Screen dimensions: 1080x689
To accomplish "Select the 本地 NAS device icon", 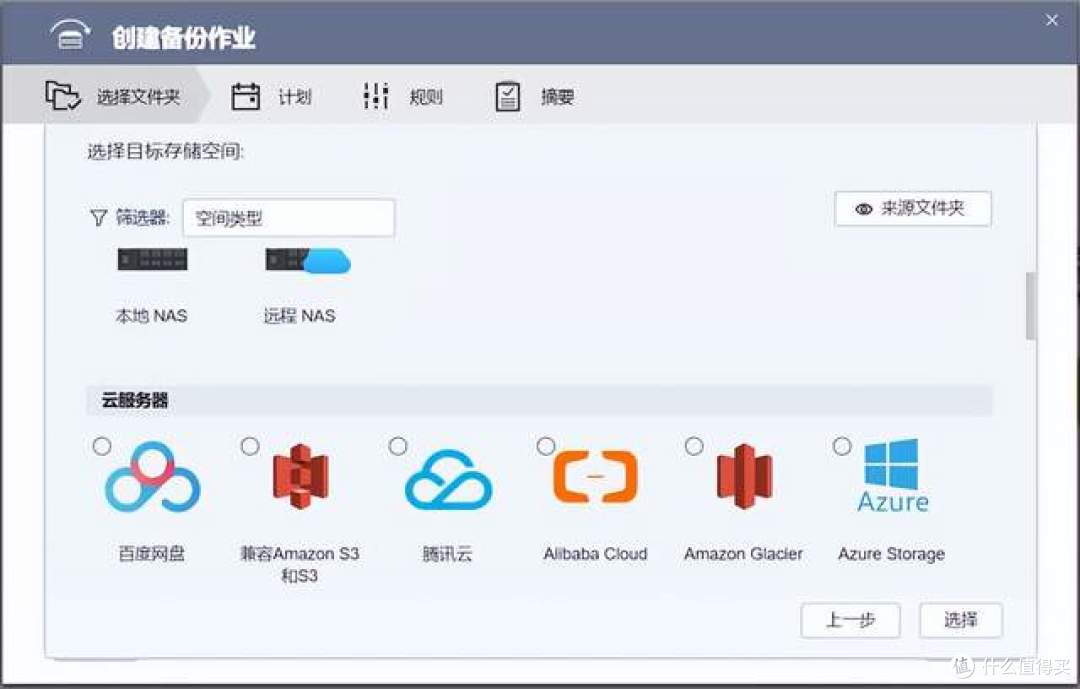I will 152,260.
